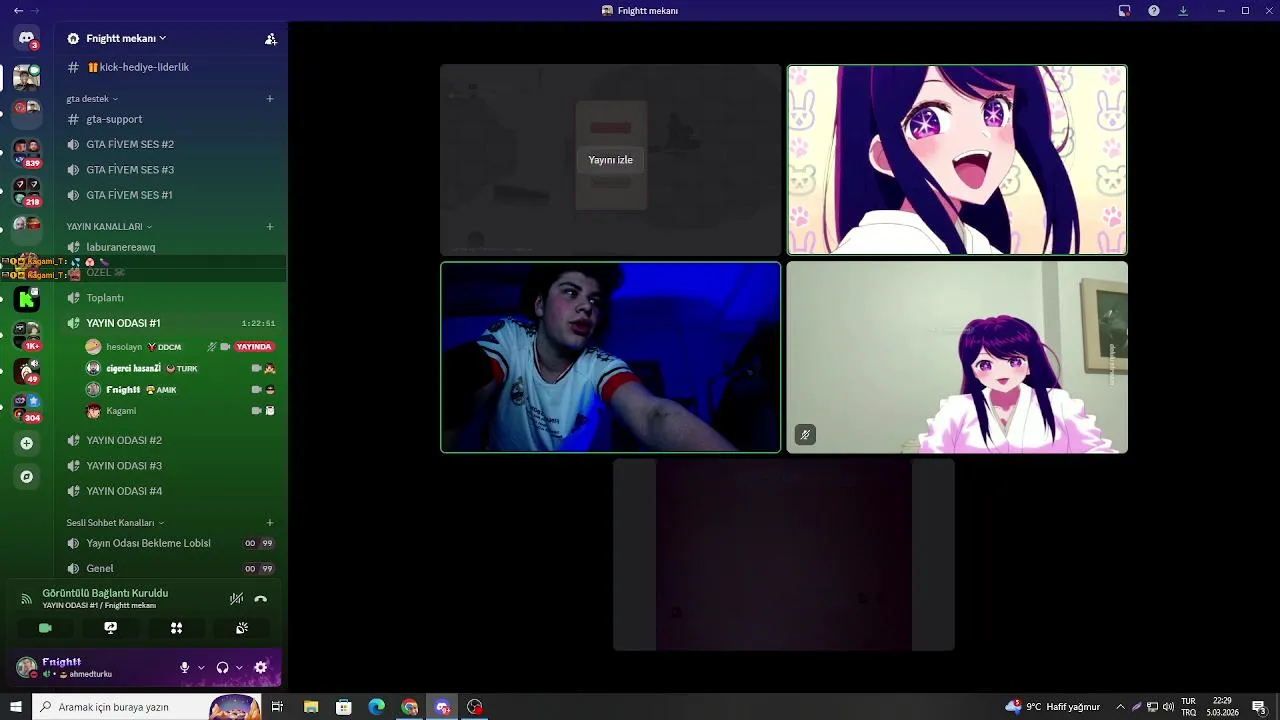Join the Genel voice channel
The height and width of the screenshot is (720, 1280).
pos(170,568)
